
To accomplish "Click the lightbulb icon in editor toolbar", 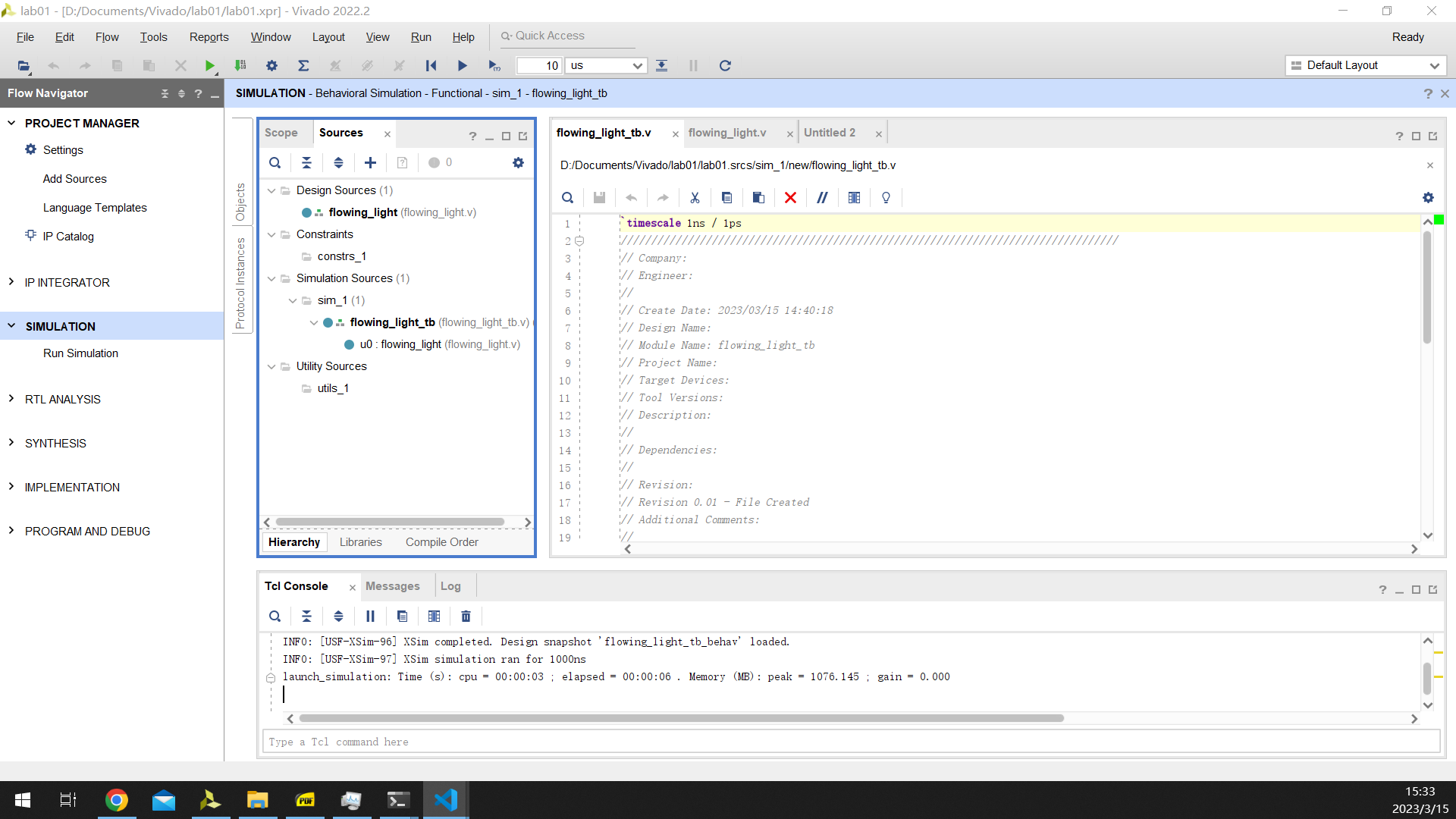I will click(x=886, y=198).
